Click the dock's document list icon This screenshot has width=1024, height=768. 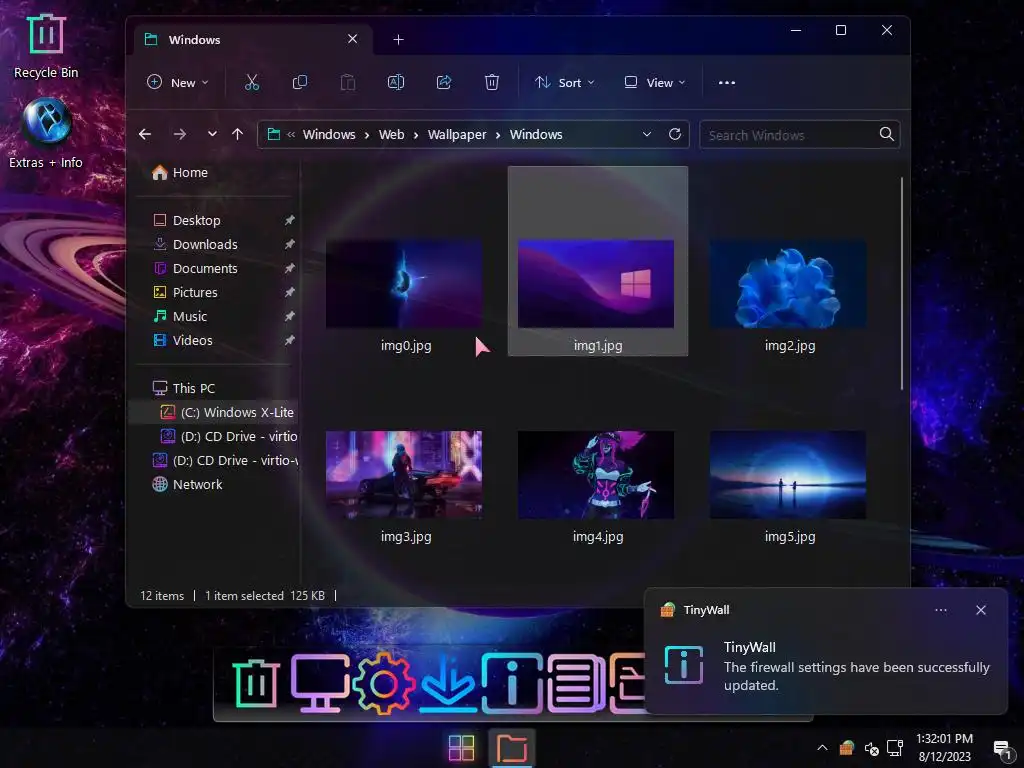576,684
